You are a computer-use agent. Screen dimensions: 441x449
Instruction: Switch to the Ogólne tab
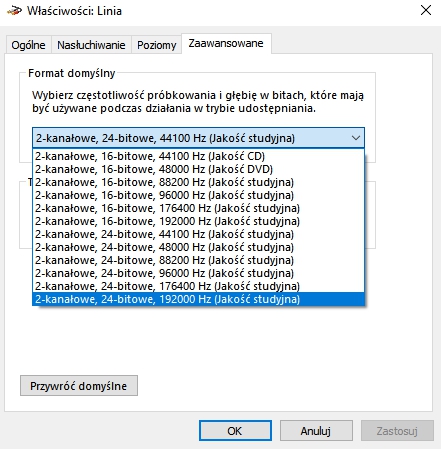28,45
